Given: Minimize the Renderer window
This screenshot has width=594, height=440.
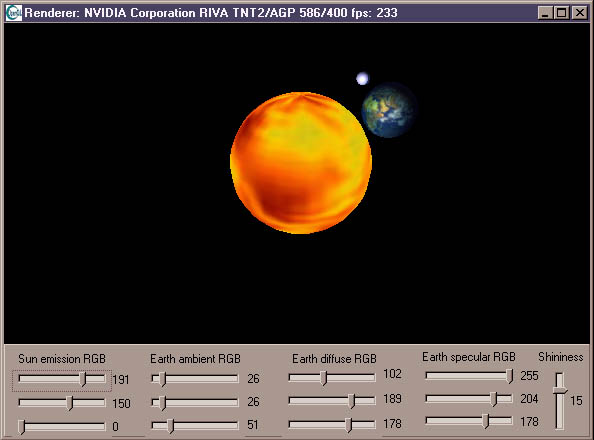Looking at the screenshot, I should pyautogui.click(x=545, y=13).
